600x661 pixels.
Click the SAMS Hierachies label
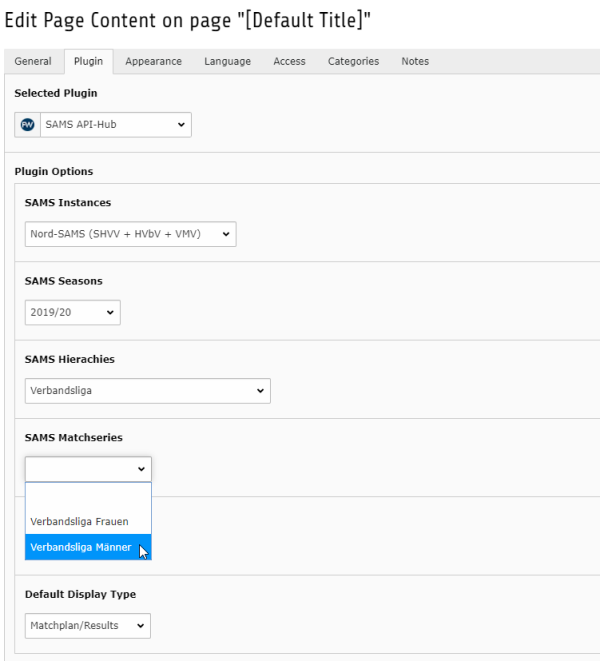point(70,359)
